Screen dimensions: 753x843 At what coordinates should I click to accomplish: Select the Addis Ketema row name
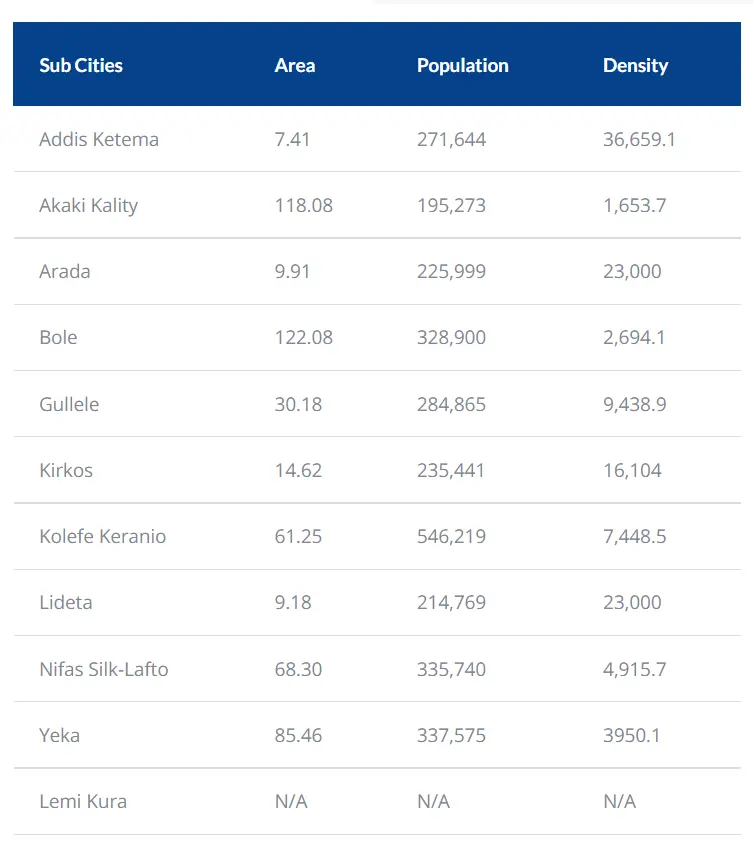pos(99,139)
